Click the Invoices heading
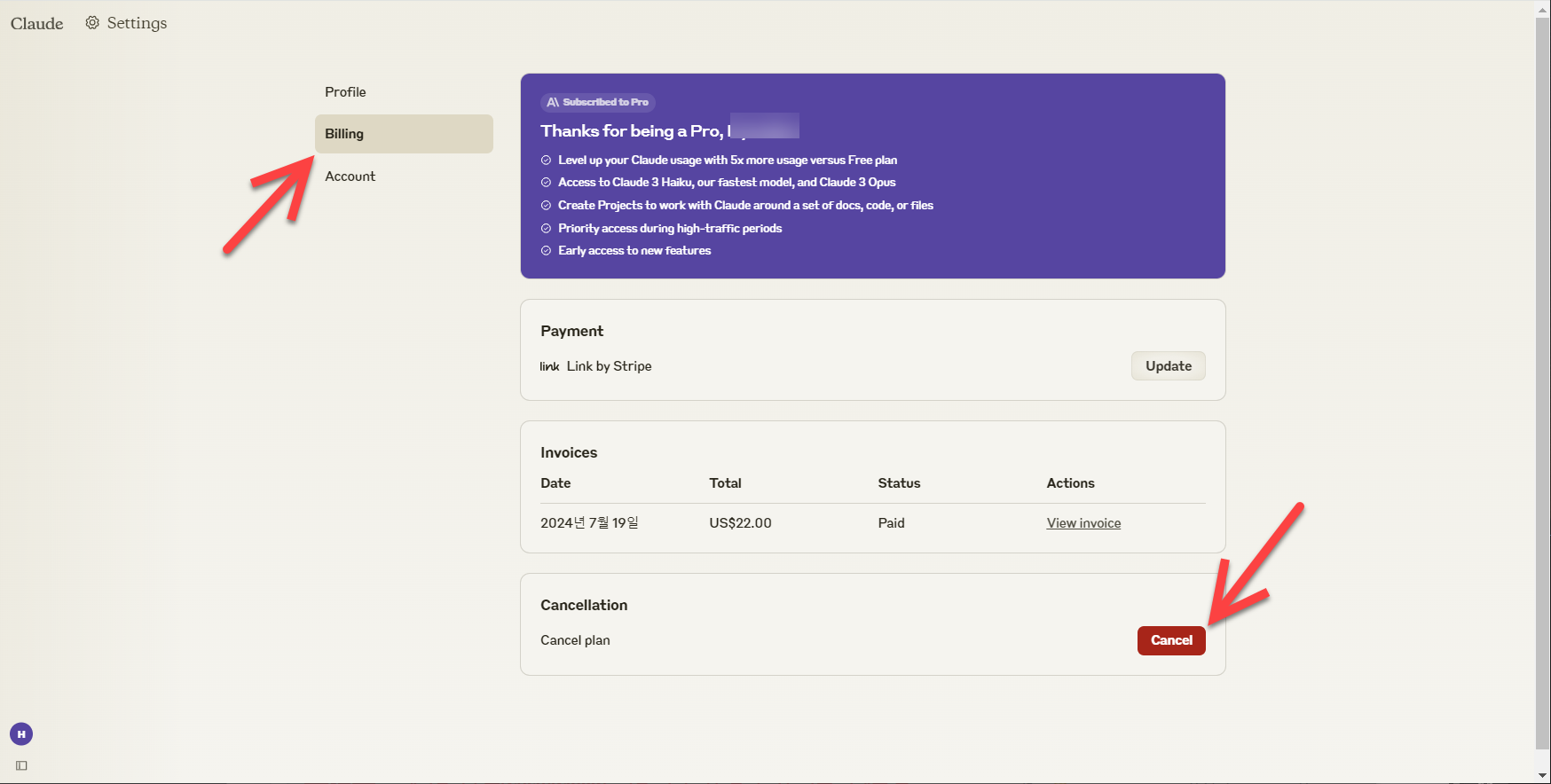Screen dimensions: 1551x784 [x=569, y=452]
